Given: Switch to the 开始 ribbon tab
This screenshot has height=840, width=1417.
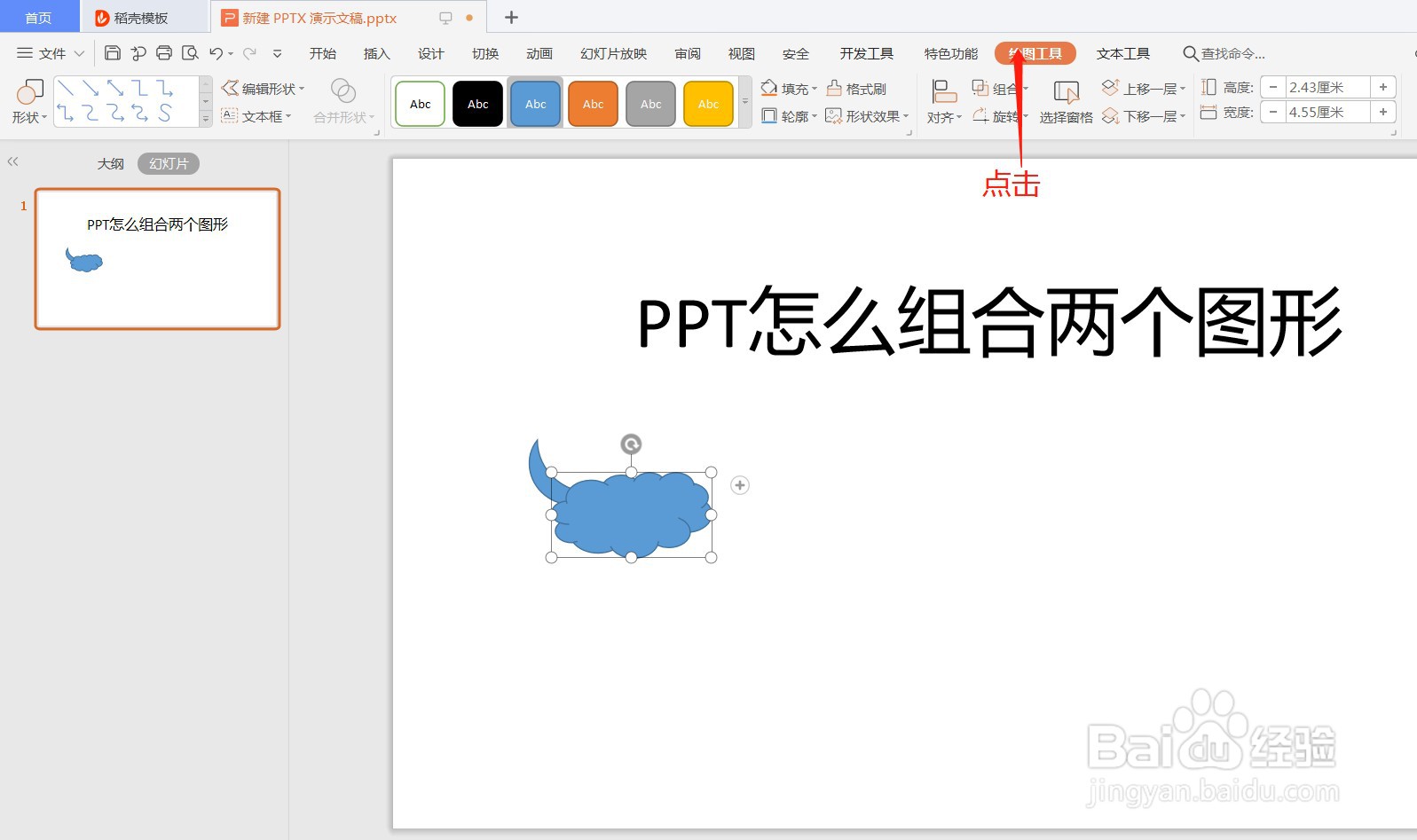Looking at the screenshot, I should (x=323, y=53).
